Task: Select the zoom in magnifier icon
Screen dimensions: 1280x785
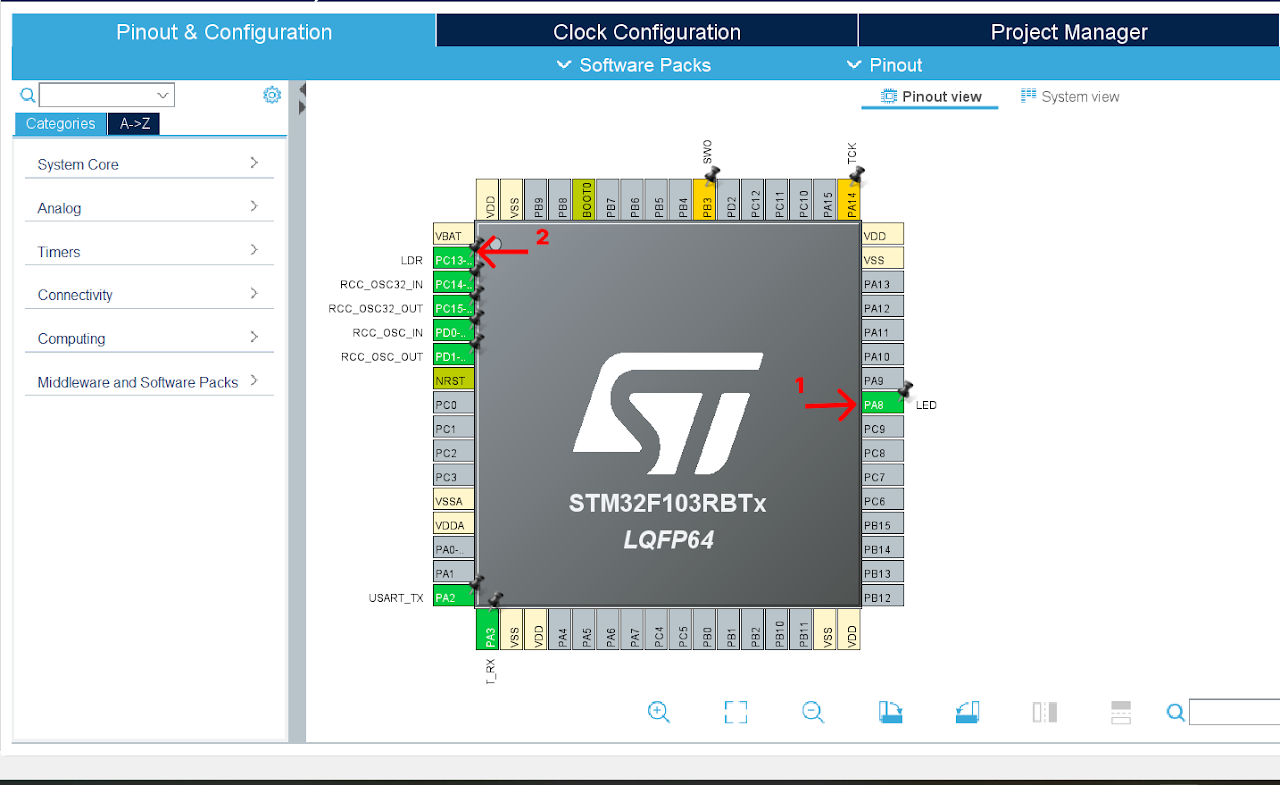Action: 659,712
